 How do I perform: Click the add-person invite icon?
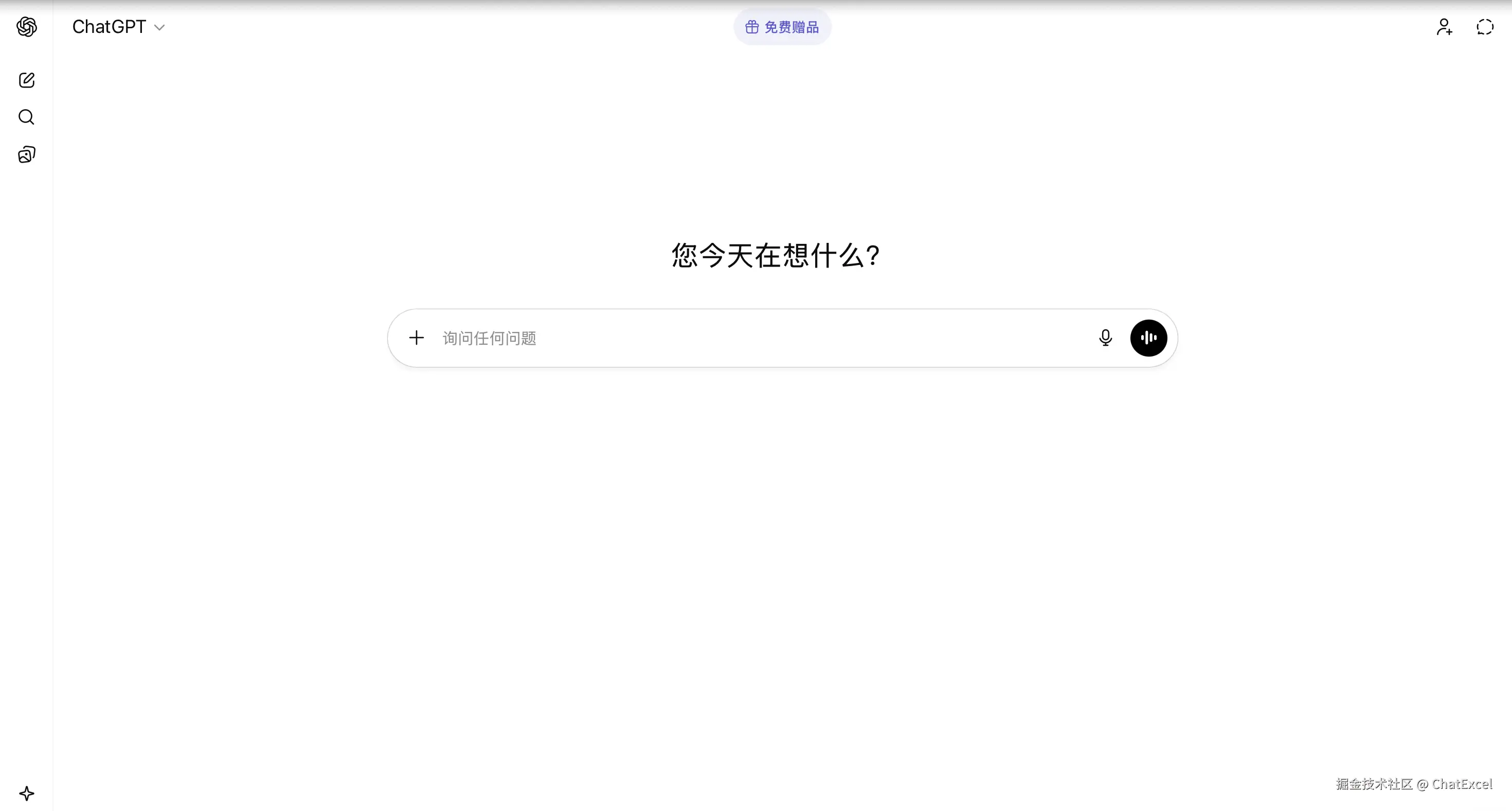[x=1445, y=27]
